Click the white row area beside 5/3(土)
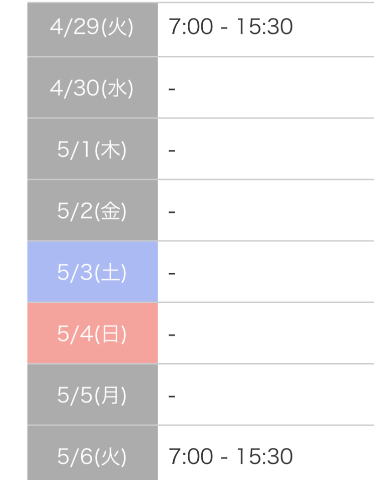 click(x=266, y=272)
